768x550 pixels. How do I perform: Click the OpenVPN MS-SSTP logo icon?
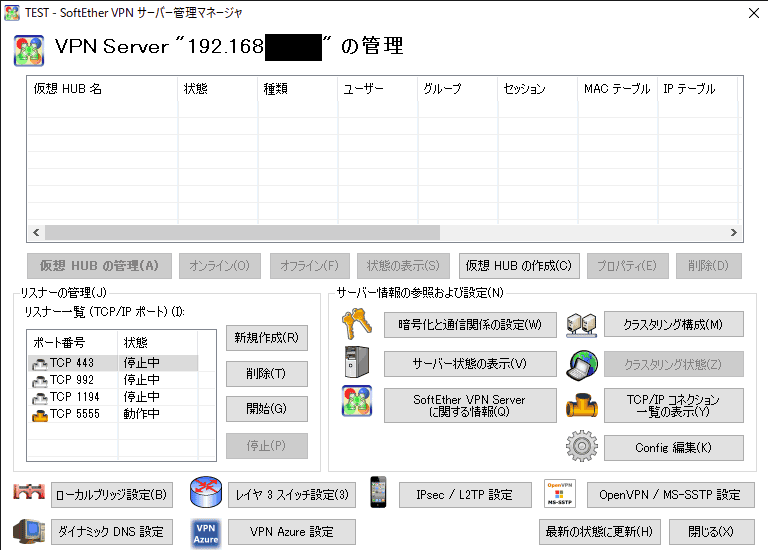coord(560,493)
